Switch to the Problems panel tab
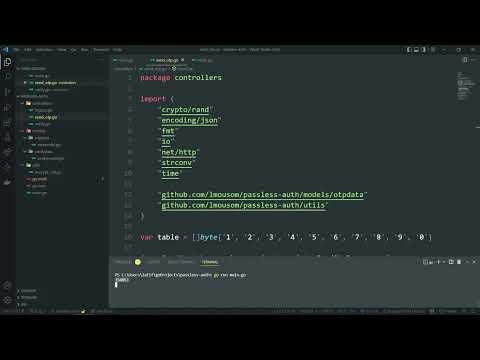This screenshot has width=480, height=360. click(x=124, y=262)
